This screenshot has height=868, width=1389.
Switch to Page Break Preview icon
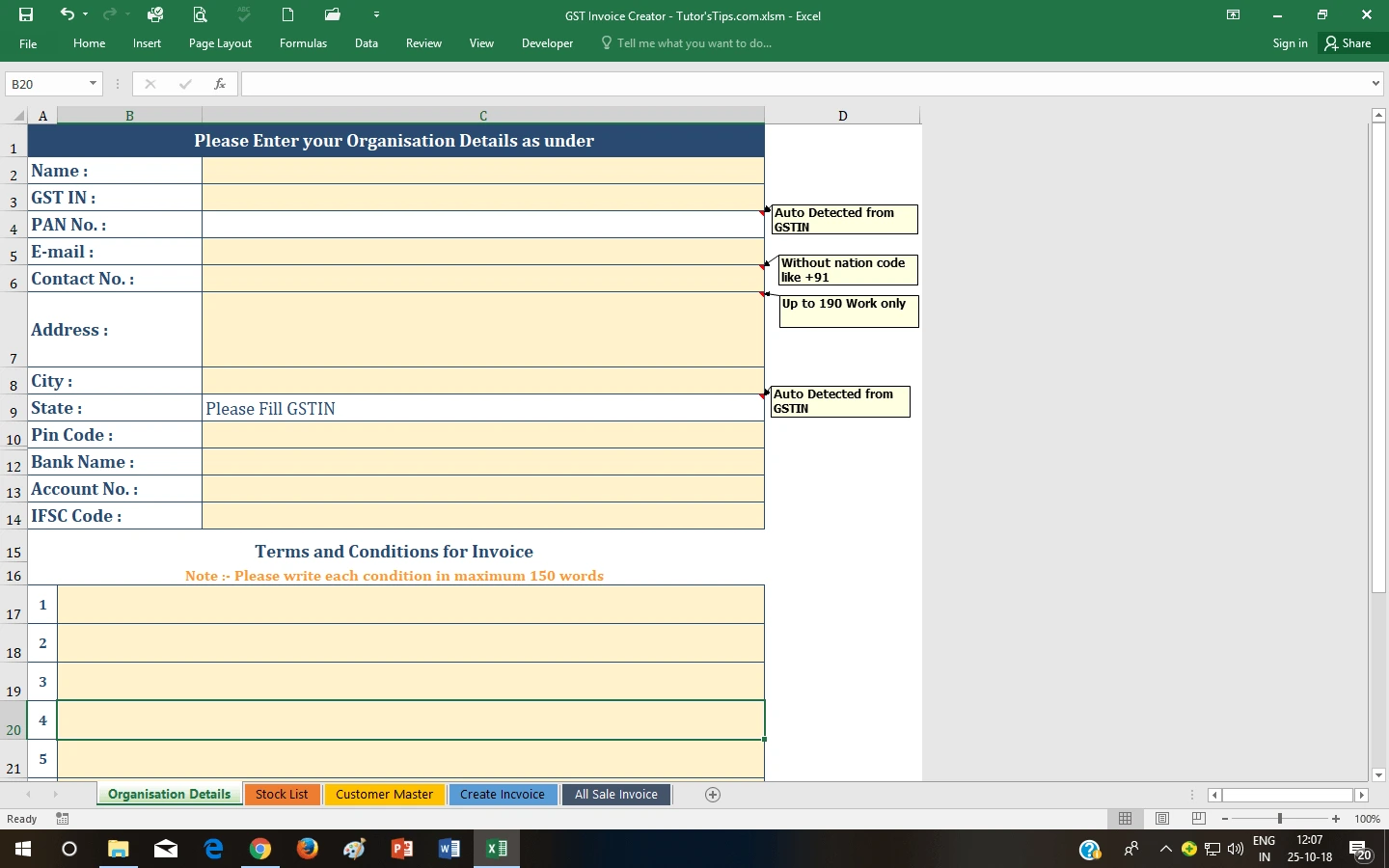pyautogui.click(x=1199, y=819)
